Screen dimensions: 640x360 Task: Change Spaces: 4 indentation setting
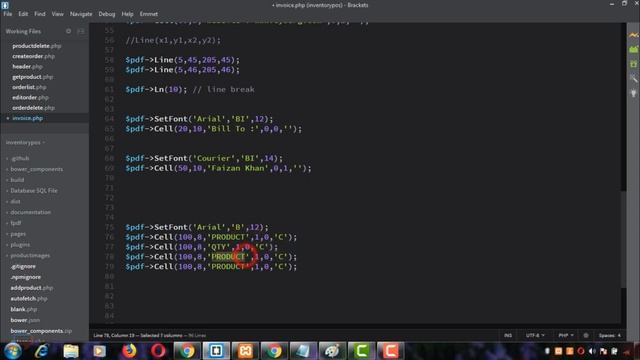tap(610, 335)
